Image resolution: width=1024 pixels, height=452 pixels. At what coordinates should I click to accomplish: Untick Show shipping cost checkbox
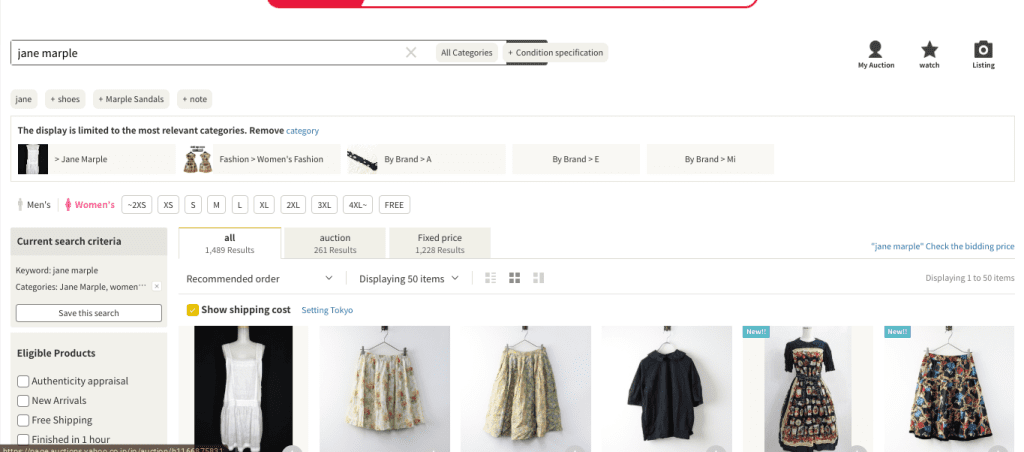(193, 310)
